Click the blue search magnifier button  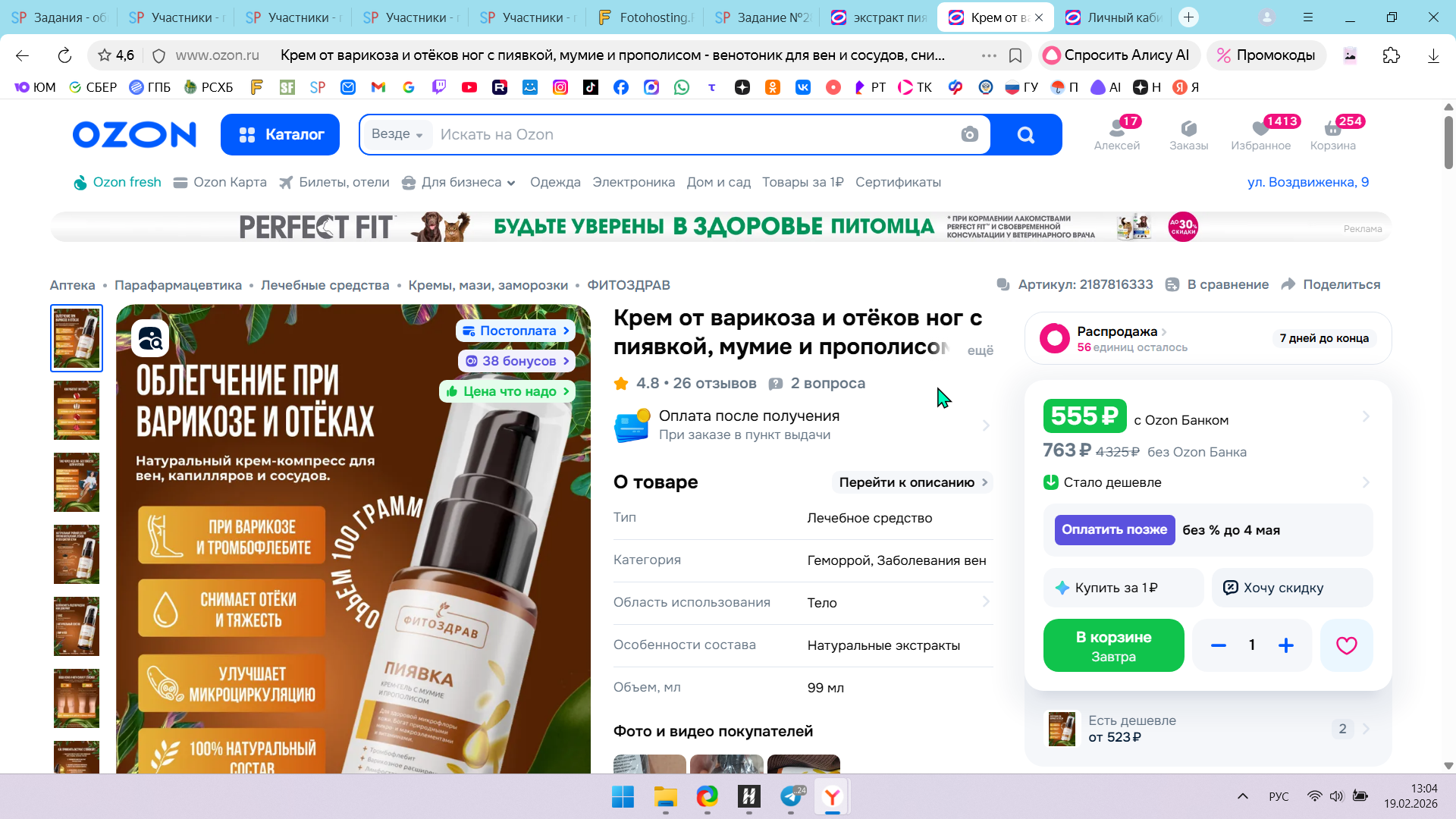(x=1025, y=135)
